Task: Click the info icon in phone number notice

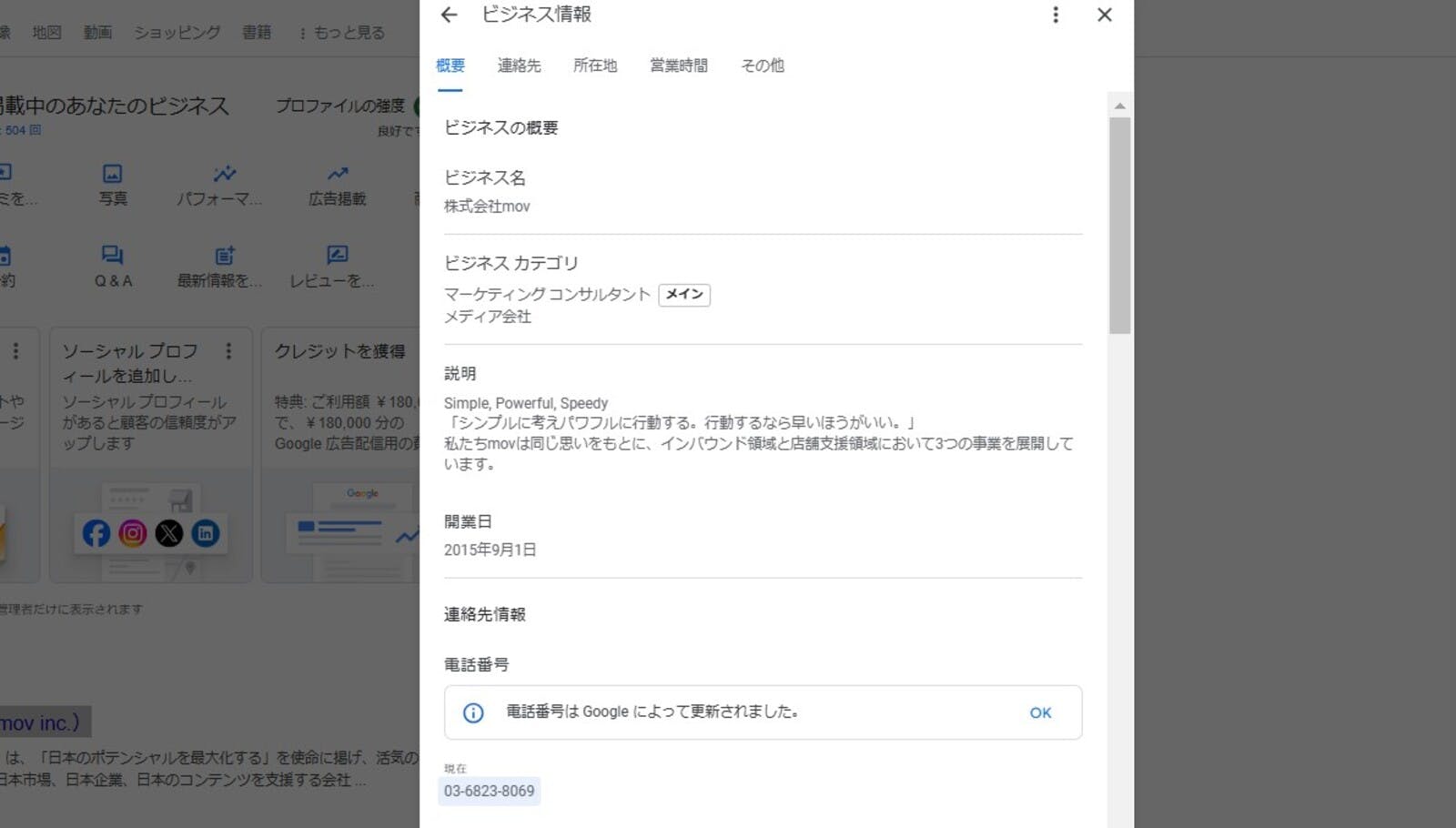Action: point(473,712)
